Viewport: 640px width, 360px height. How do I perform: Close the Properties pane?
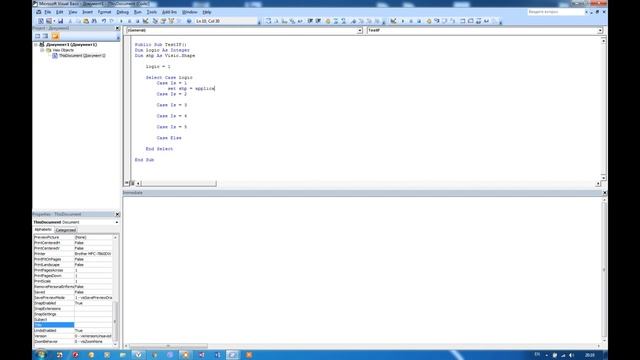pos(118,214)
